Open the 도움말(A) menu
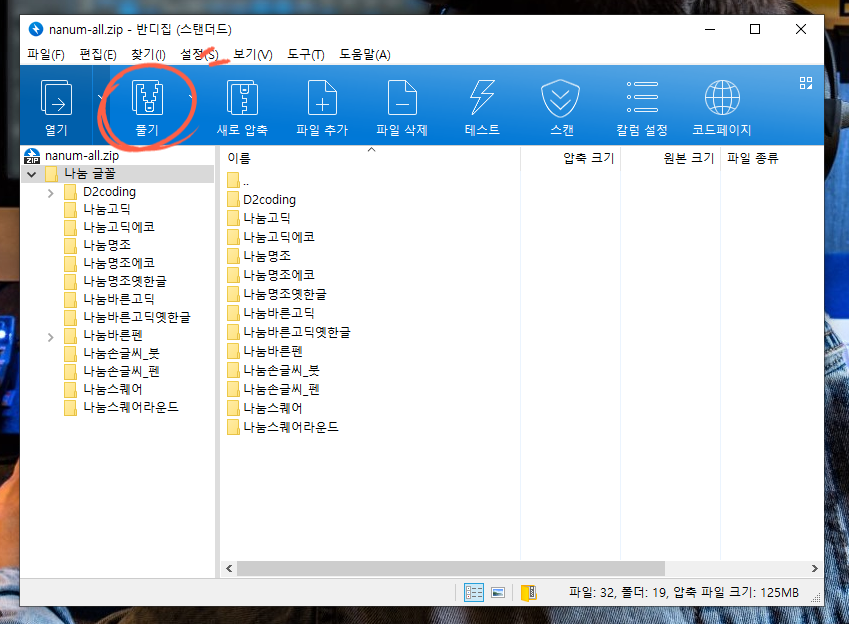Viewport: 849px width, 624px height. (365, 55)
